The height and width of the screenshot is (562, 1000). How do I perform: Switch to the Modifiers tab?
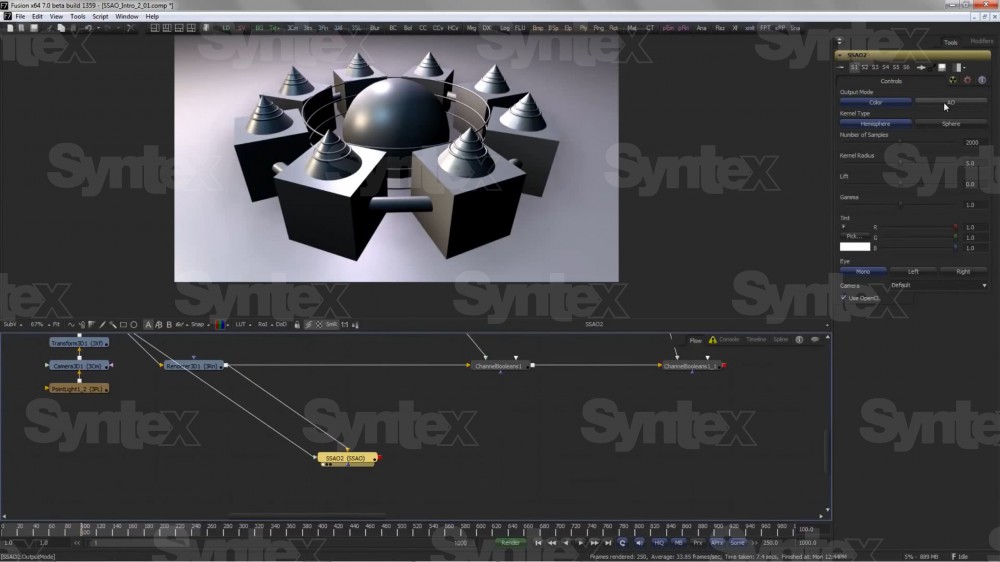pos(981,42)
